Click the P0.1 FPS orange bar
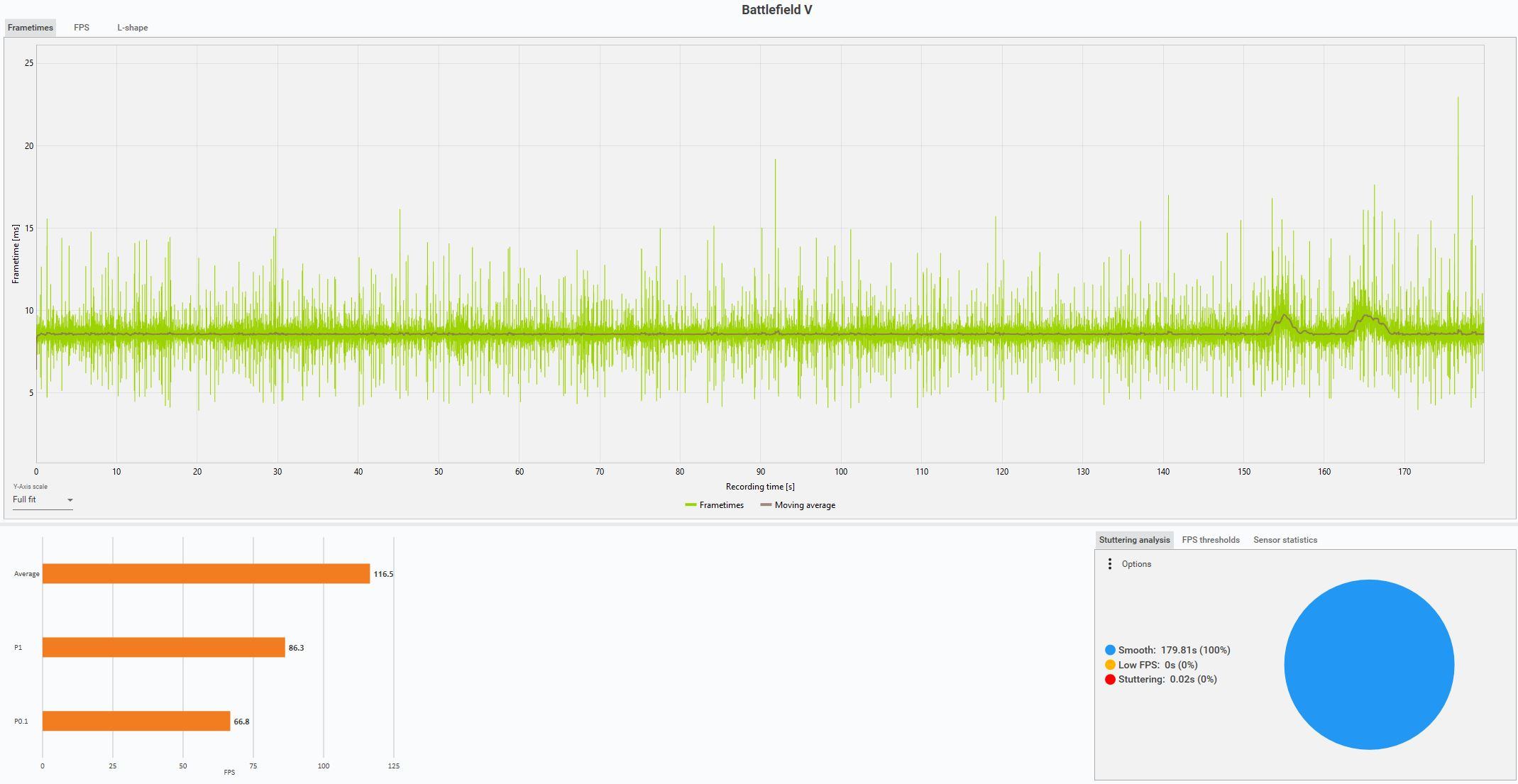This screenshot has width=1518, height=784. coord(136,722)
